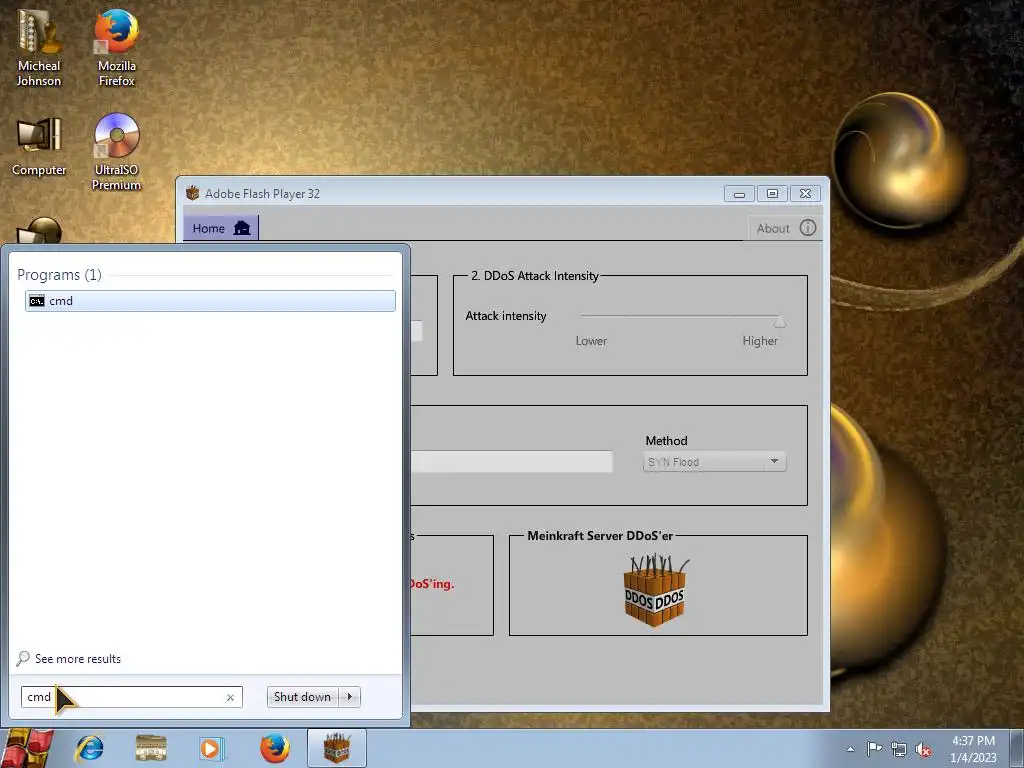Clear the search box with the X
Viewport: 1024px width, 768px height.
pos(230,697)
